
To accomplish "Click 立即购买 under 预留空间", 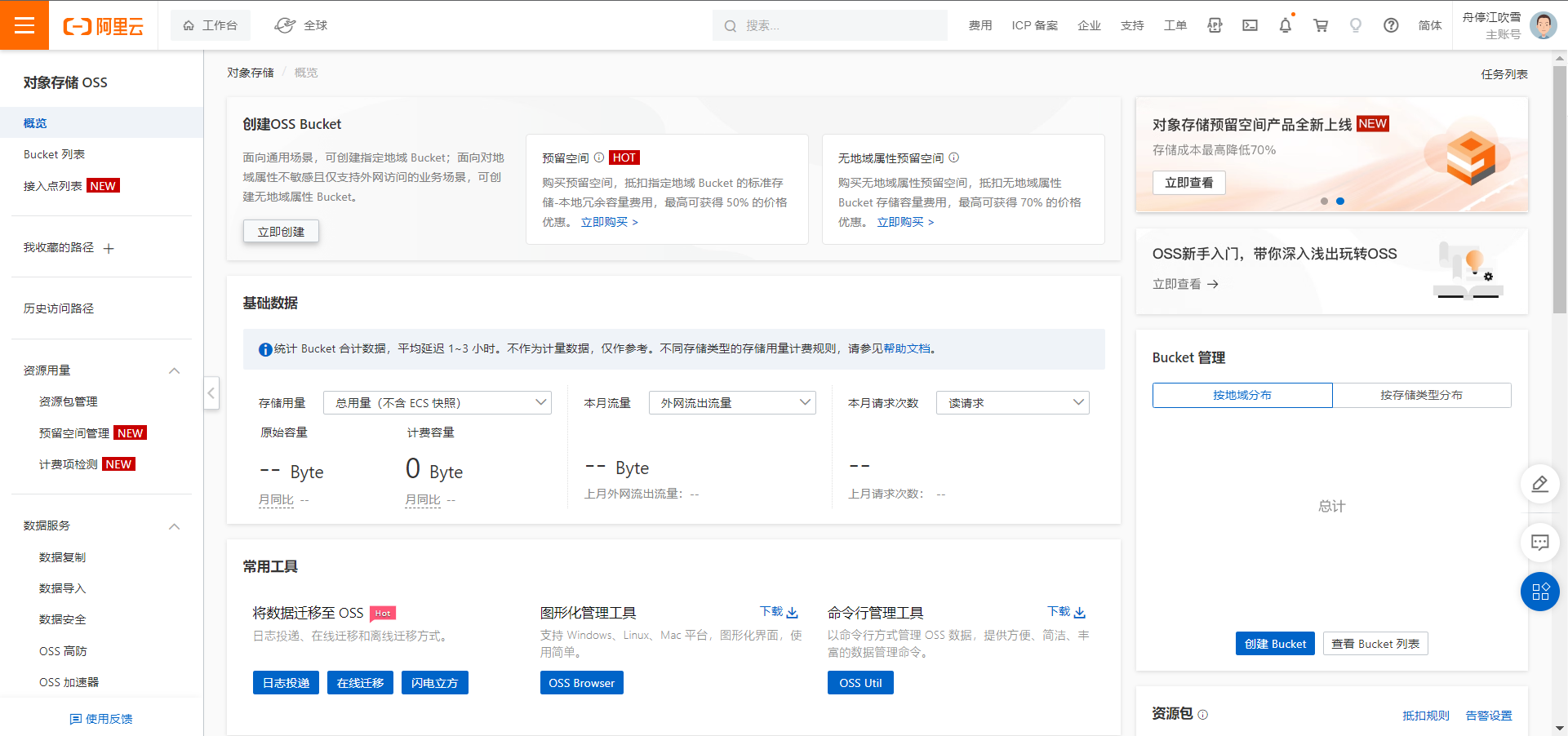I will pyautogui.click(x=610, y=222).
